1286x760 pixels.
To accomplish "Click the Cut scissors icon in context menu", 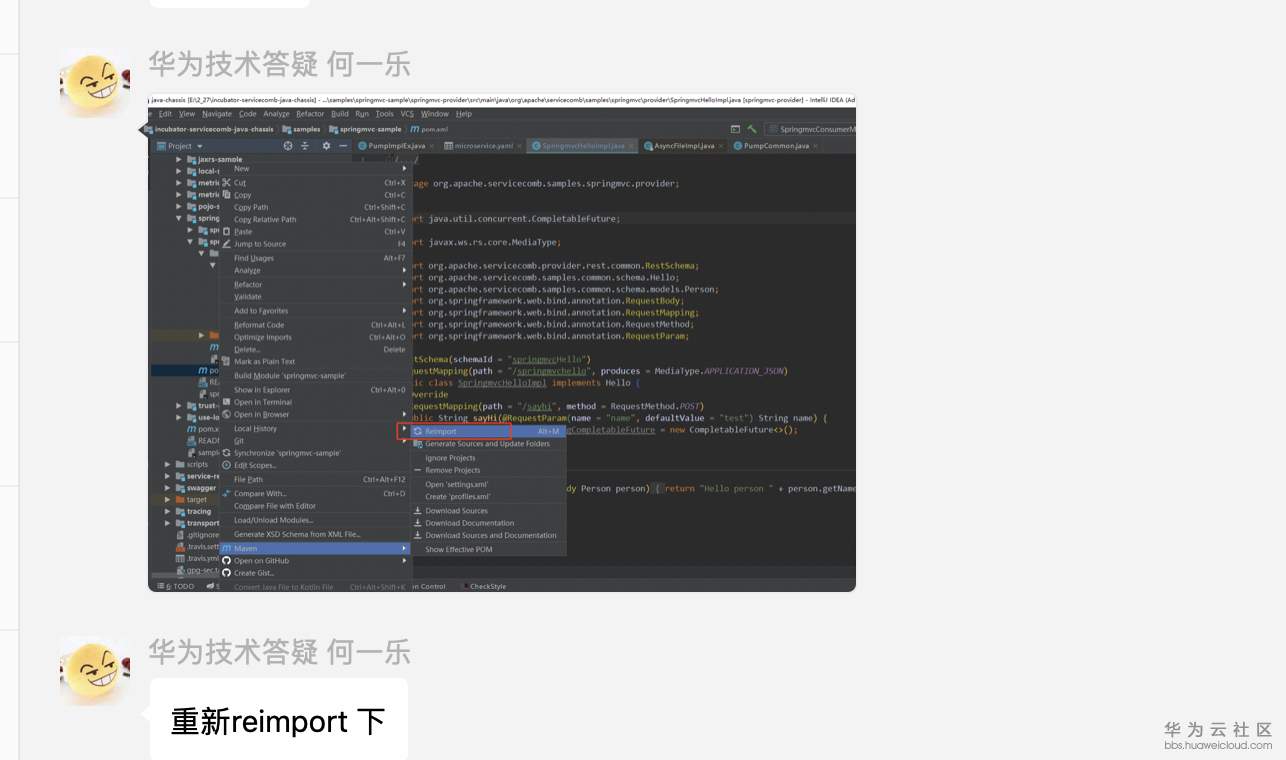I will tap(226, 183).
